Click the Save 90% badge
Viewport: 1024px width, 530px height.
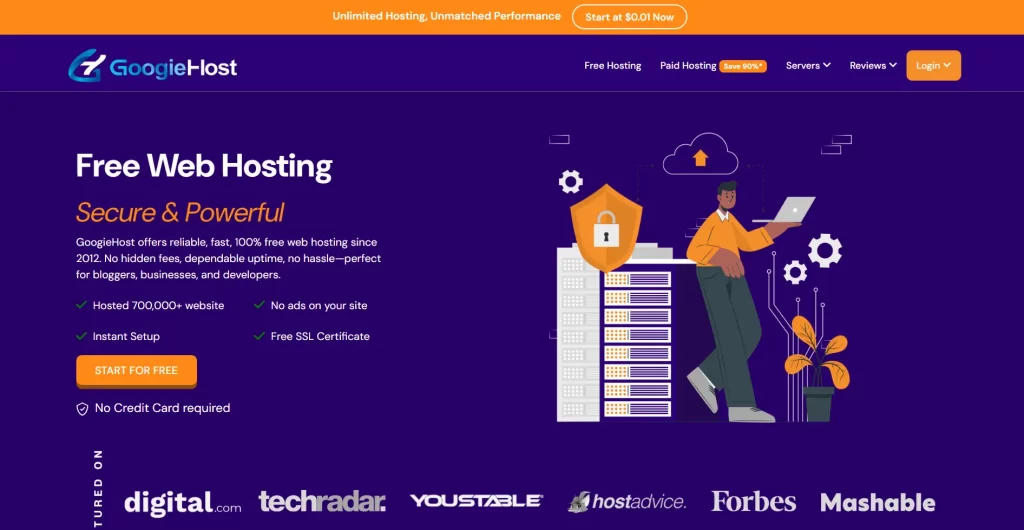pyautogui.click(x=743, y=66)
